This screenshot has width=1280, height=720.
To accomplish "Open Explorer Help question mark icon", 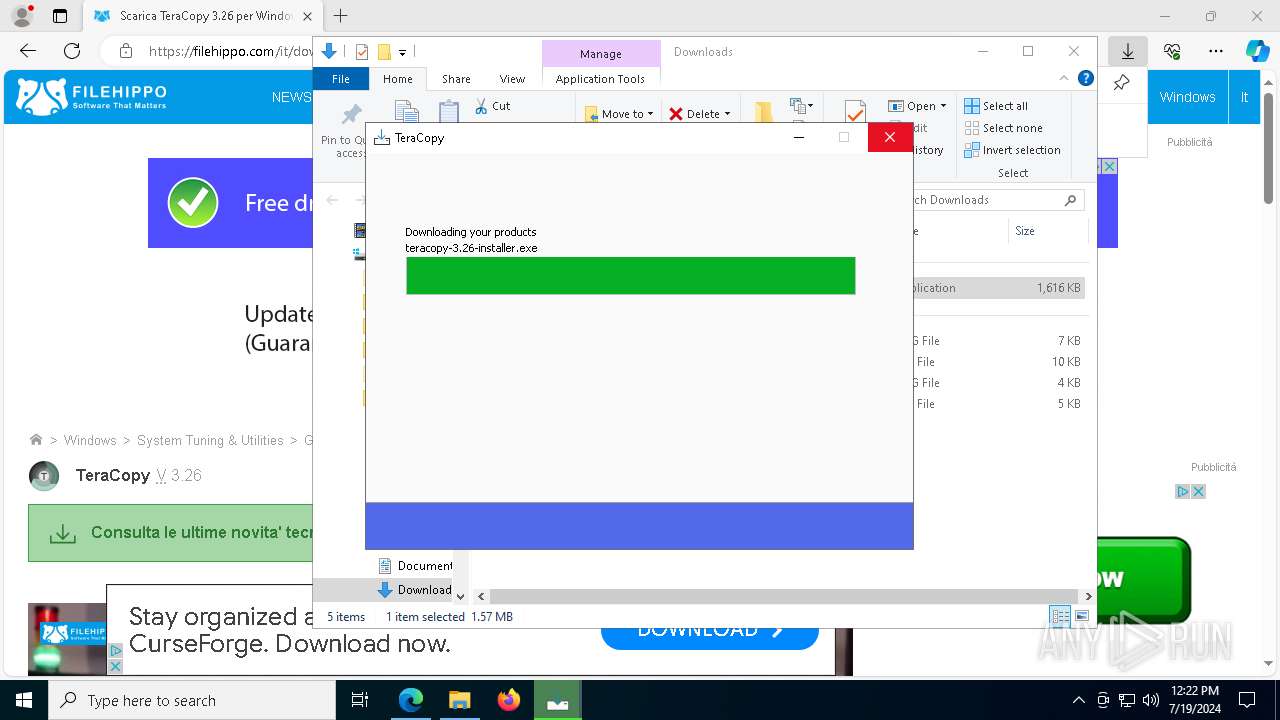I will click(x=1086, y=78).
